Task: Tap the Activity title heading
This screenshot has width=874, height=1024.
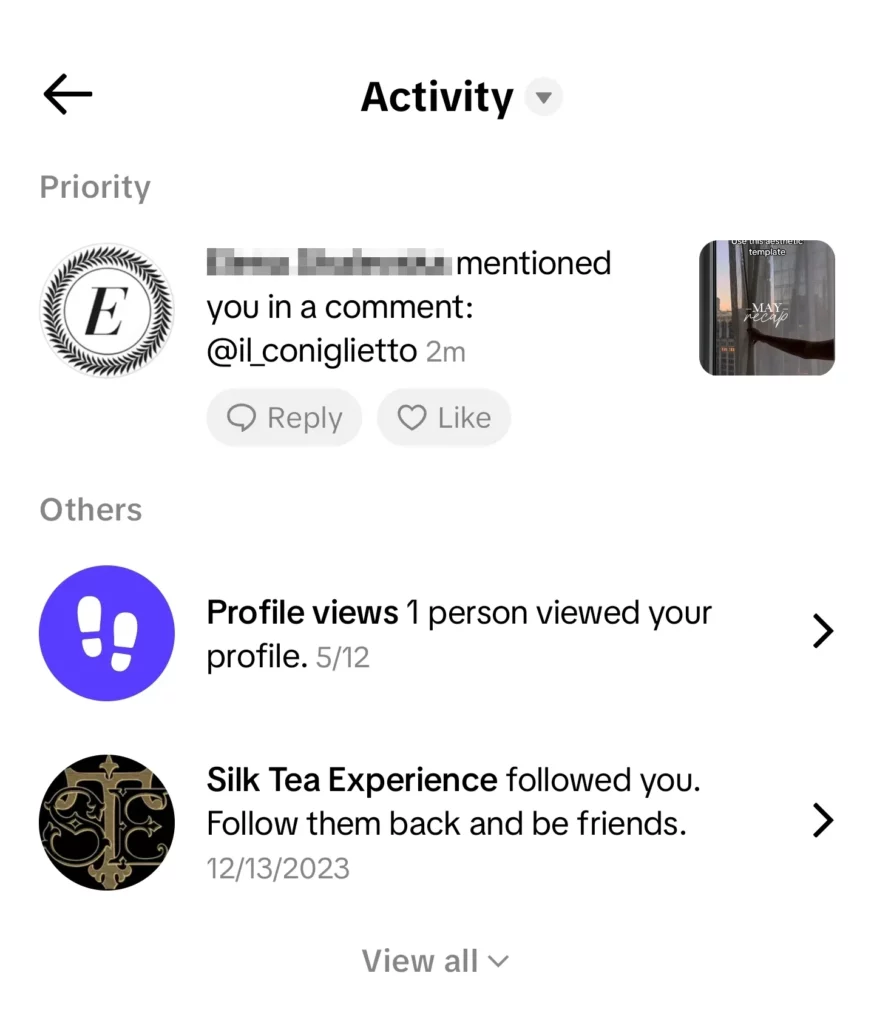Action: click(436, 98)
